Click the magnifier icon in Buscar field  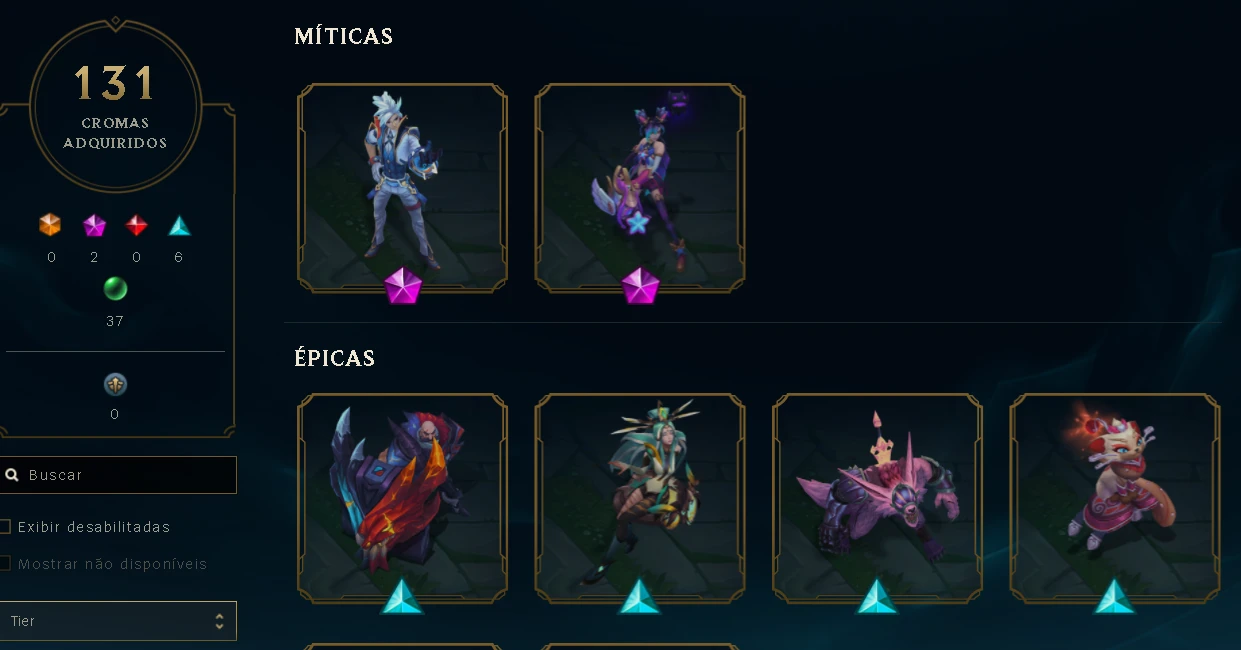[12, 475]
